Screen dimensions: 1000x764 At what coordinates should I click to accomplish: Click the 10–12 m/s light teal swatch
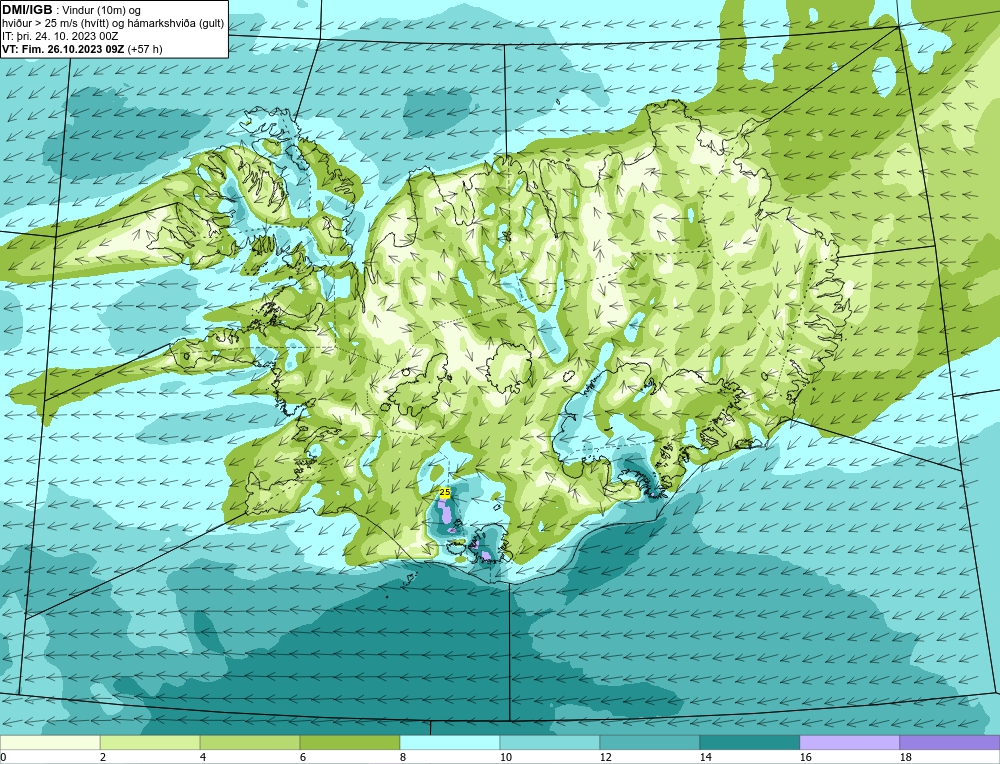coord(550,743)
